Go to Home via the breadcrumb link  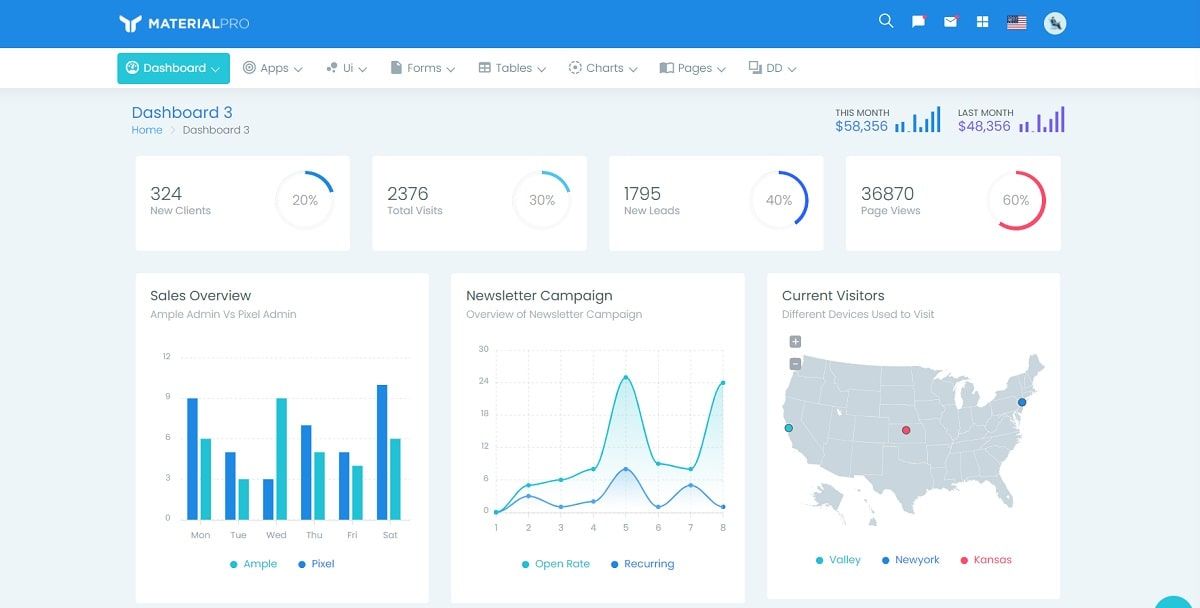tap(145, 130)
